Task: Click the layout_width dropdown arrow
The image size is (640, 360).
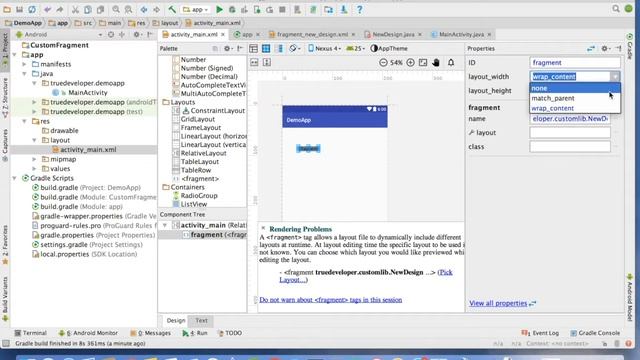Action: (615, 76)
